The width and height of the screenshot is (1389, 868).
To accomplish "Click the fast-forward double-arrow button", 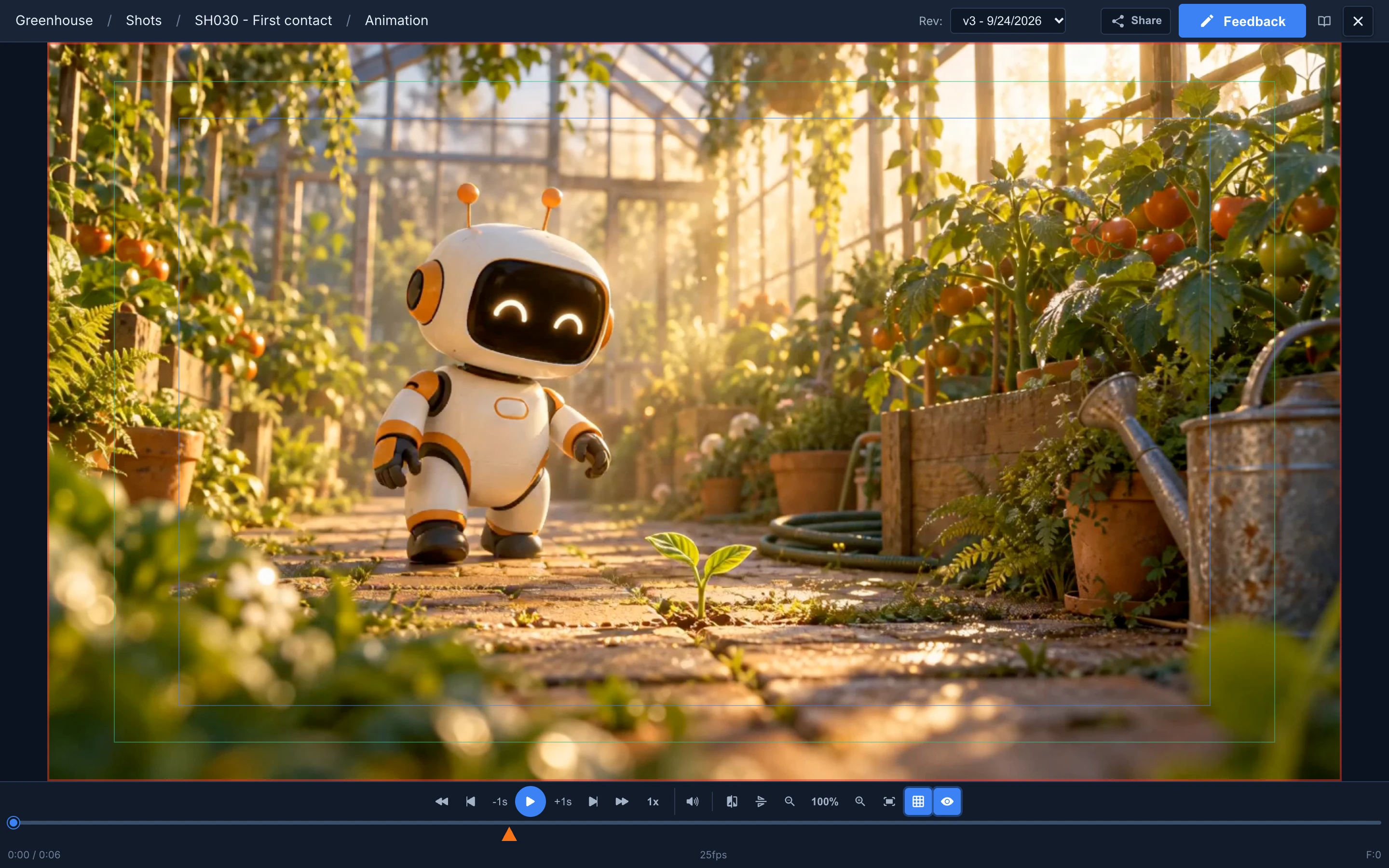I will click(x=622, y=801).
